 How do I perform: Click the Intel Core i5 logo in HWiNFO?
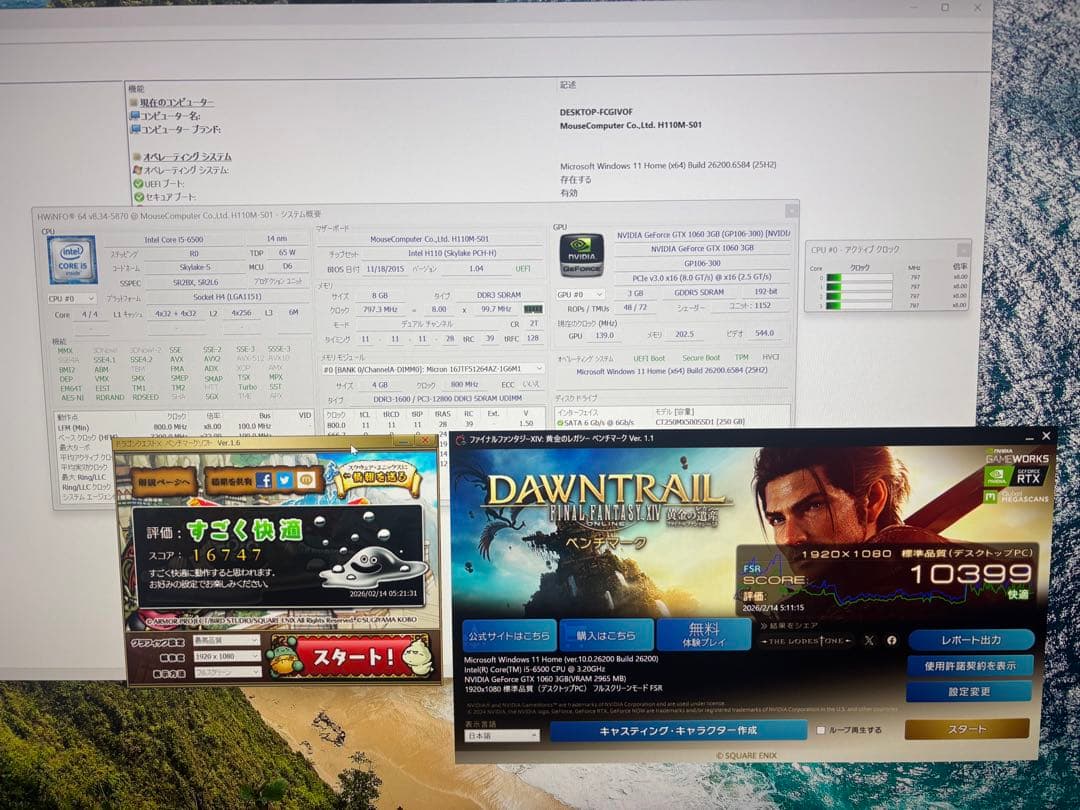(70, 257)
